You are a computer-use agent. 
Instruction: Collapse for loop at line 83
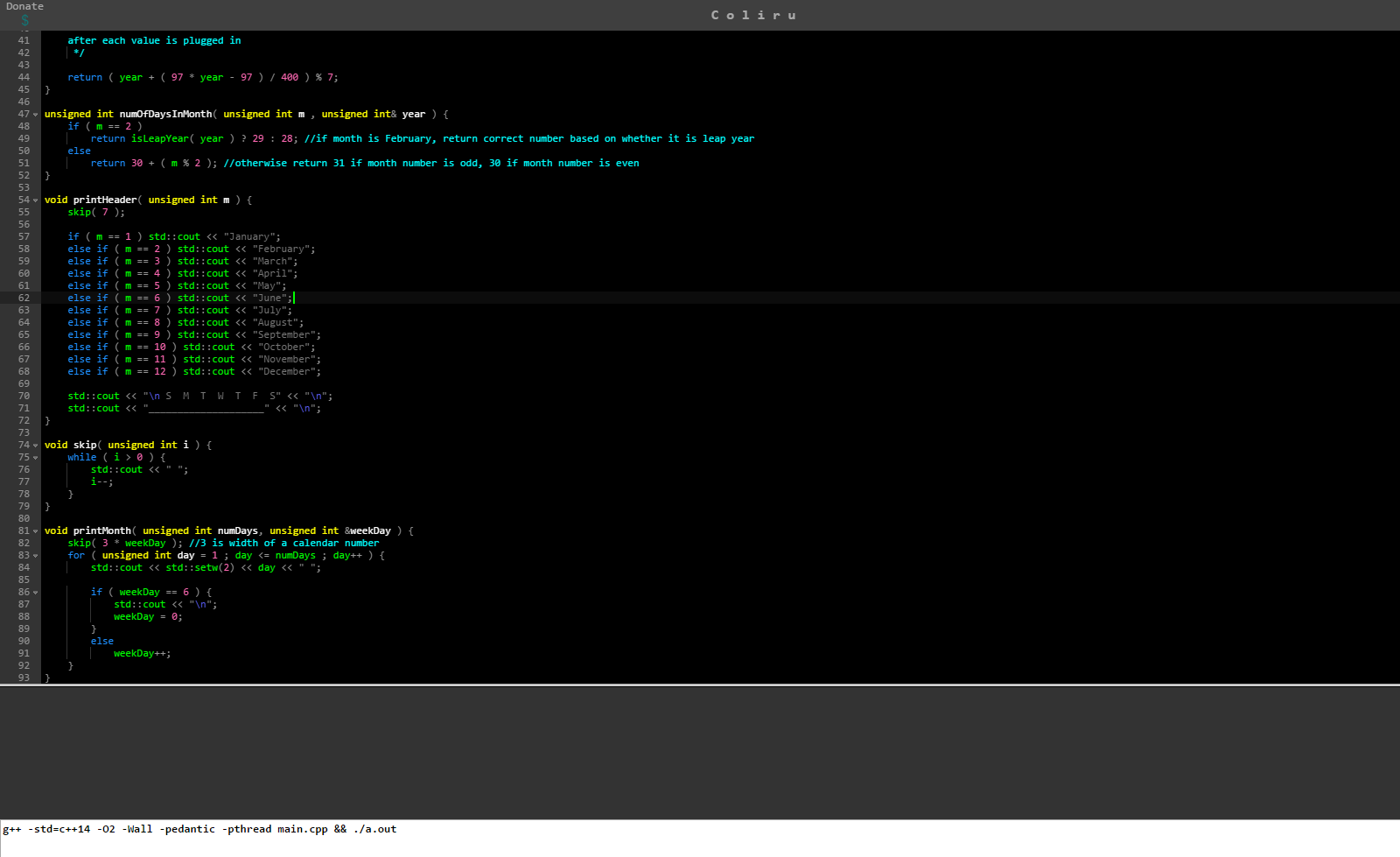pyautogui.click(x=36, y=556)
